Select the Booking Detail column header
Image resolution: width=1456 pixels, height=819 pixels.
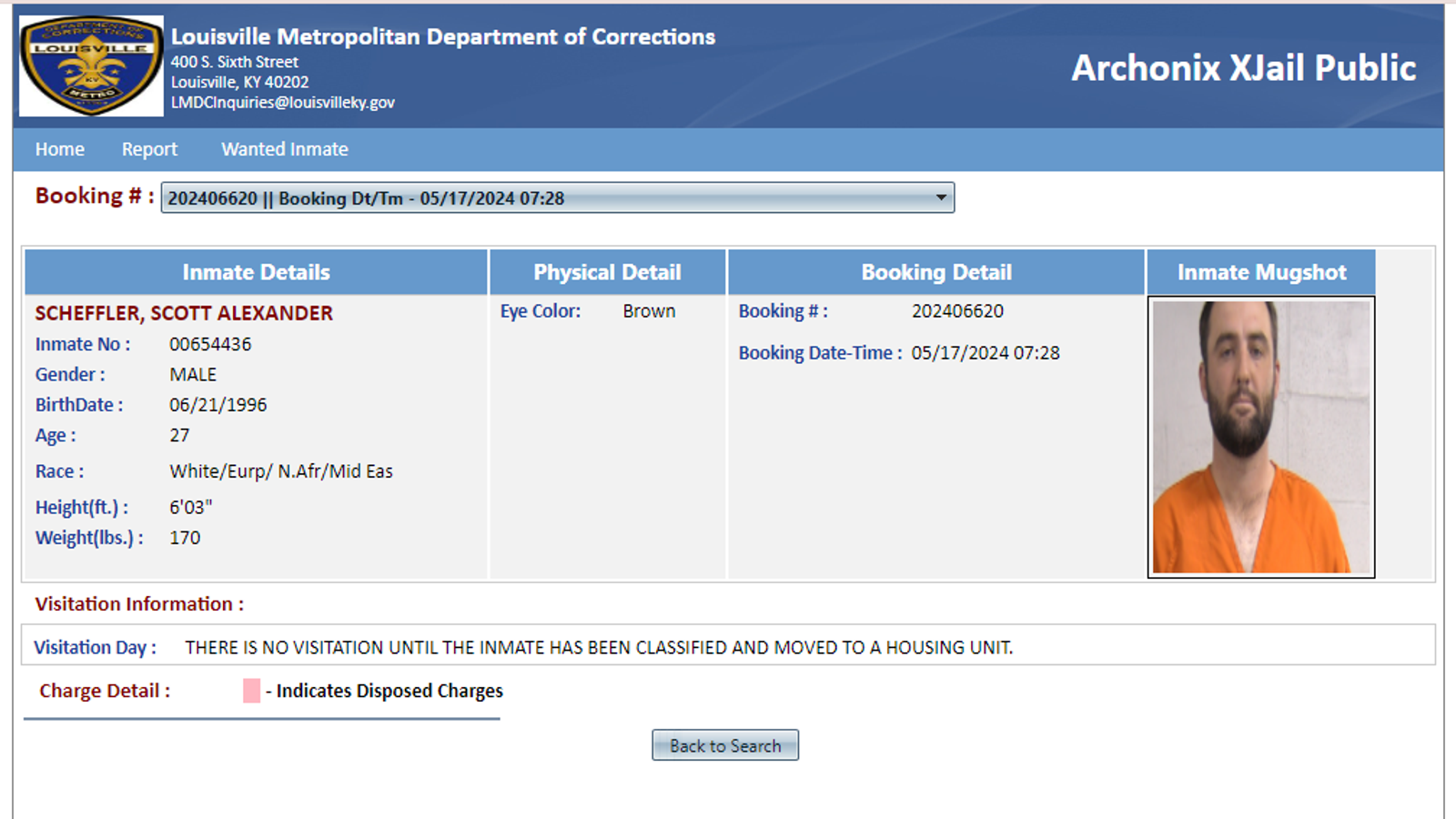936,272
